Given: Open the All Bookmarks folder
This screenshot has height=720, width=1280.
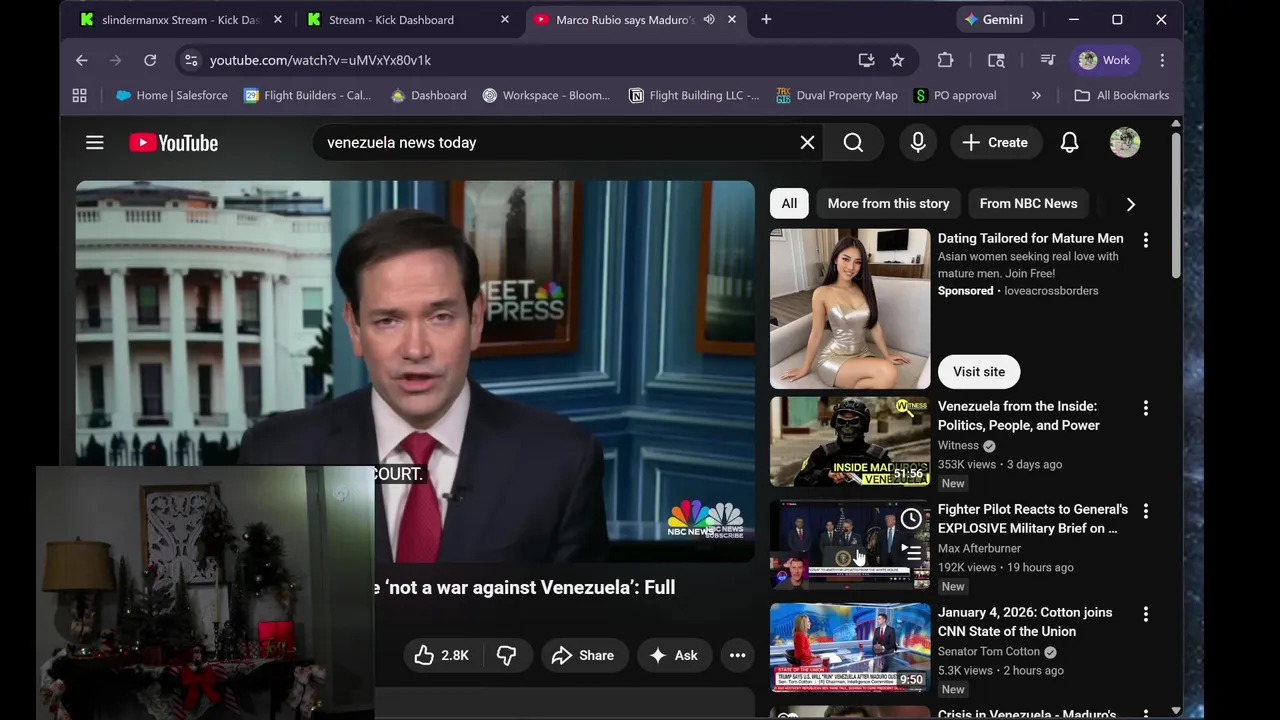Looking at the screenshot, I should tap(1121, 95).
